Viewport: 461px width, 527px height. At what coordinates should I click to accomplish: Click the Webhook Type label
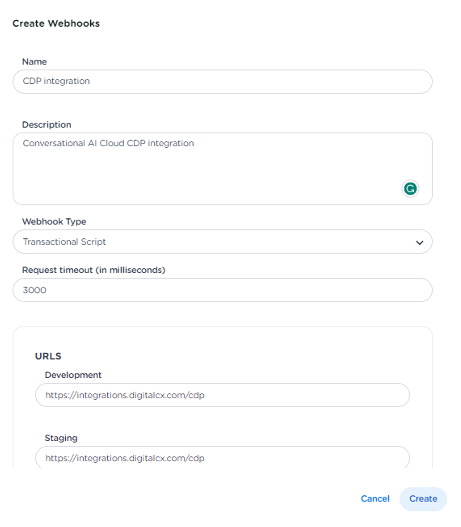[54, 221]
